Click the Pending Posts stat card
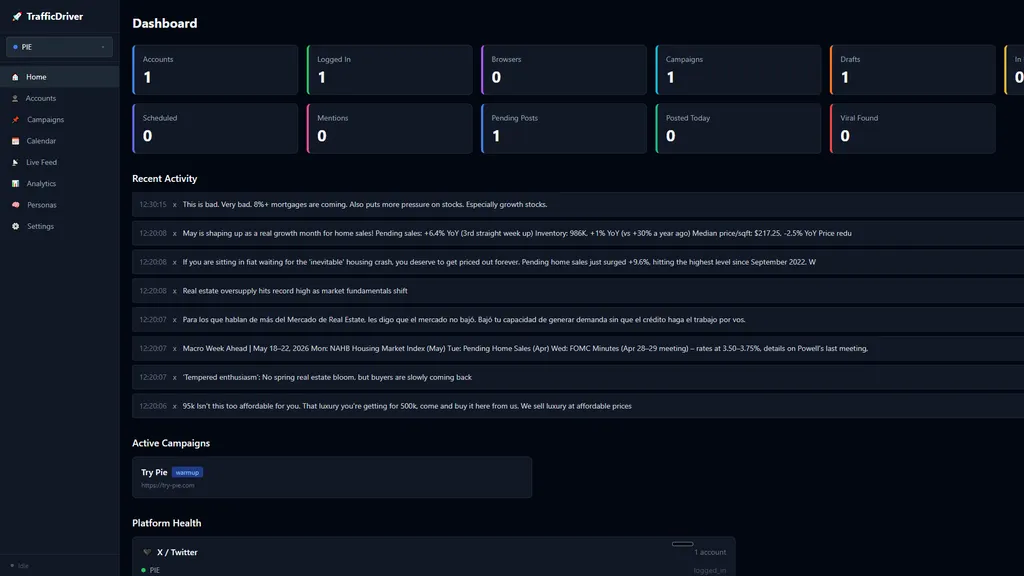 (x=564, y=129)
